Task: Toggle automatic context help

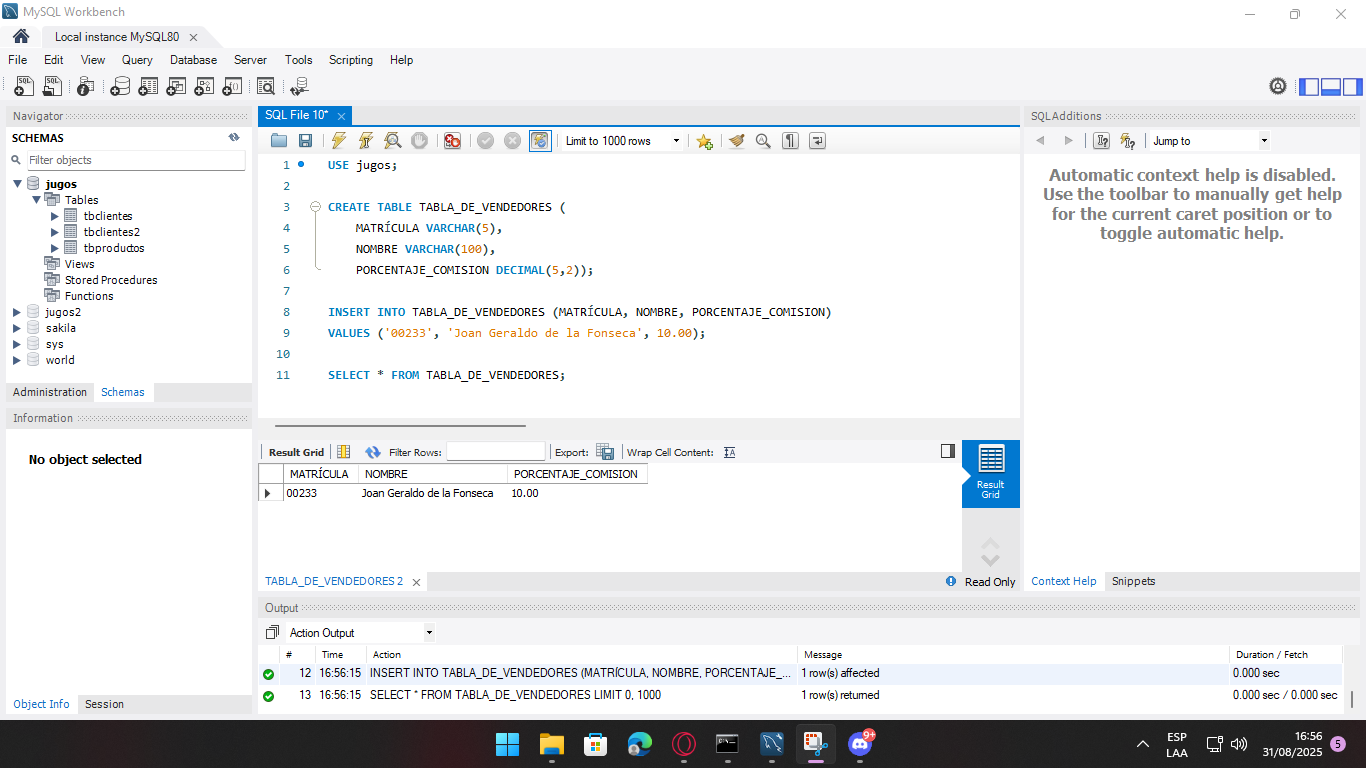Action: tap(1128, 141)
